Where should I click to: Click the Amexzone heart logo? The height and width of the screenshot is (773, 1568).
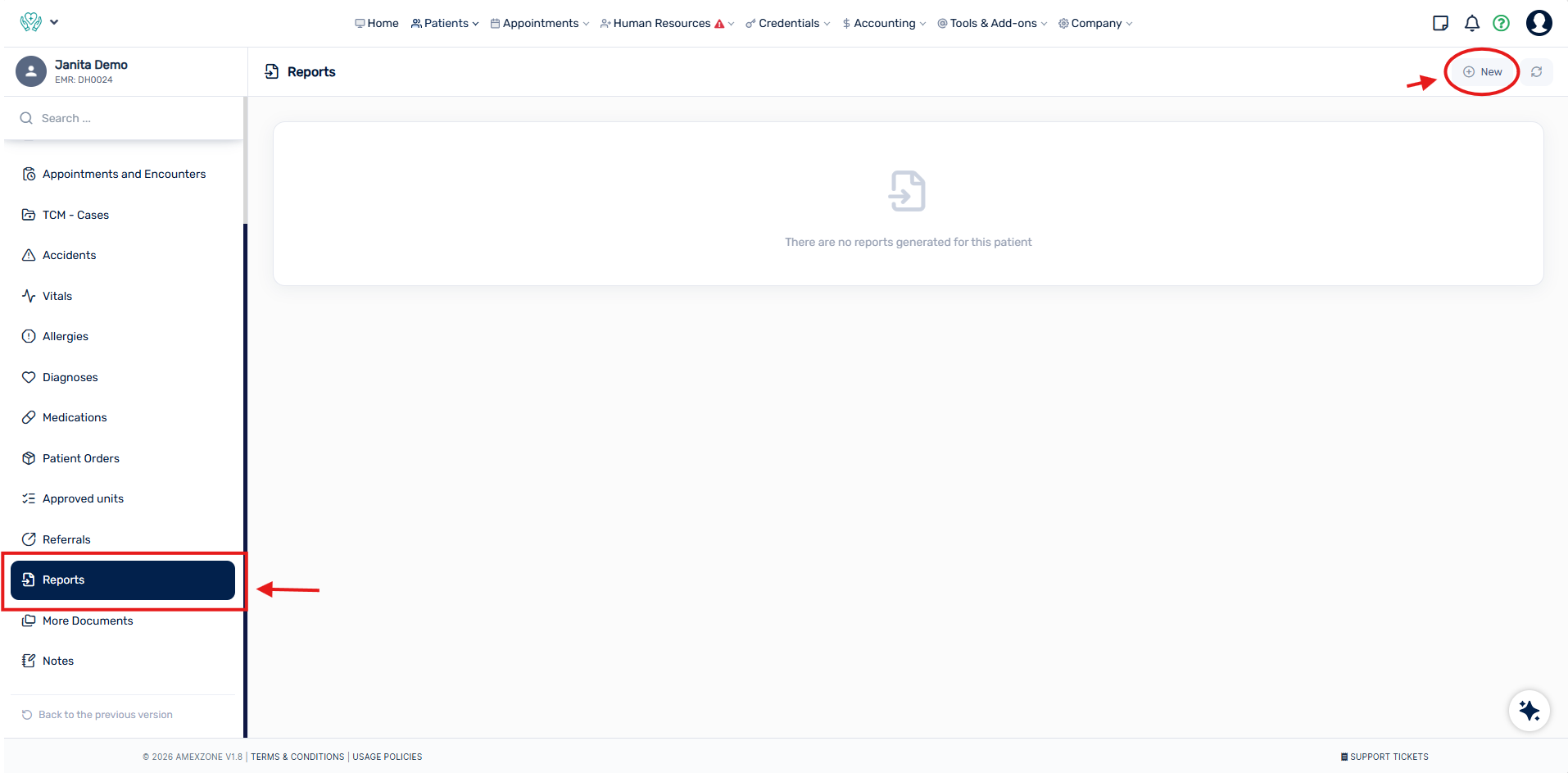(31, 22)
